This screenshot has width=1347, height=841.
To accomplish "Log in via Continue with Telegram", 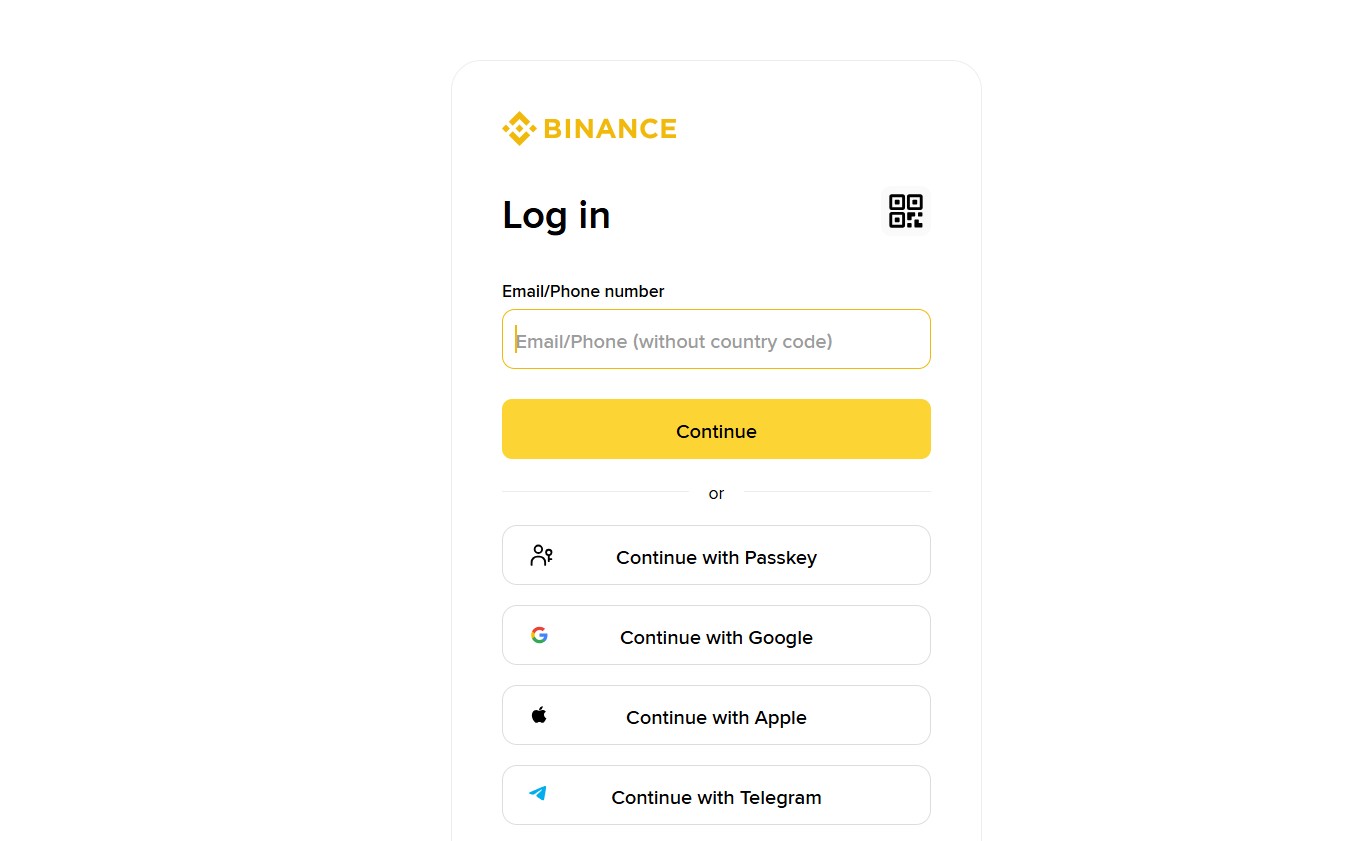I will point(716,795).
